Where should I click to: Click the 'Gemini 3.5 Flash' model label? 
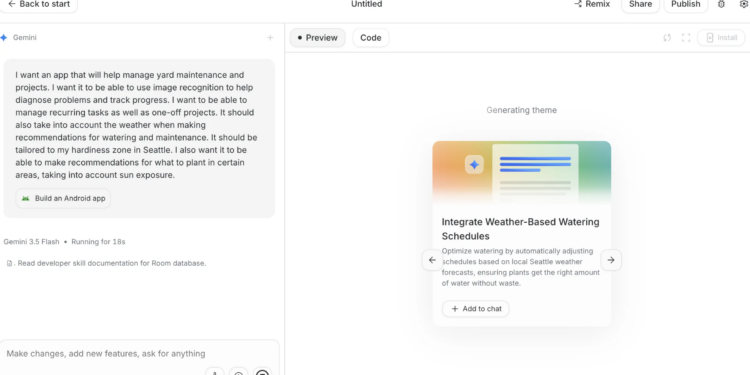click(x=32, y=242)
